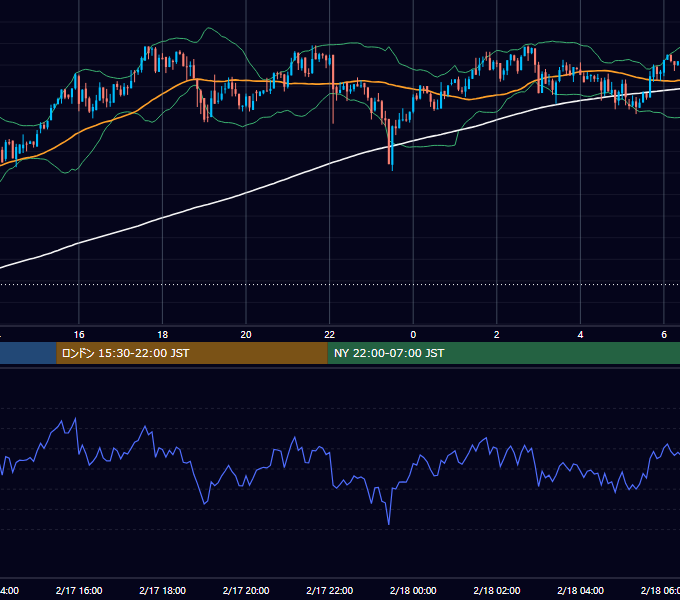Click the oscillator's highest peak near 16:00
This screenshot has width=680, height=600.
pos(75,420)
